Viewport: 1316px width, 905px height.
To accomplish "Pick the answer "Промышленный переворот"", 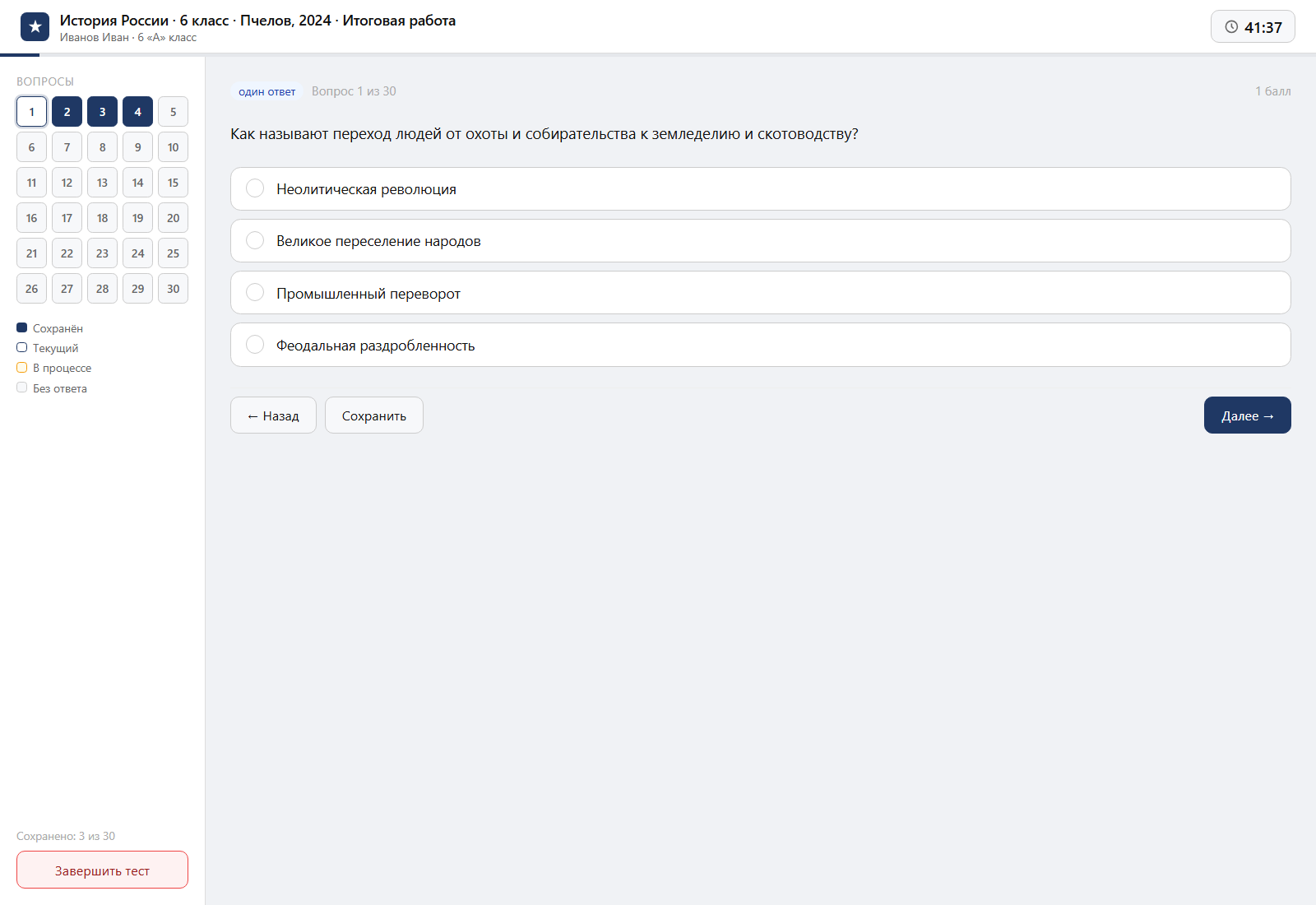I will [x=761, y=293].
